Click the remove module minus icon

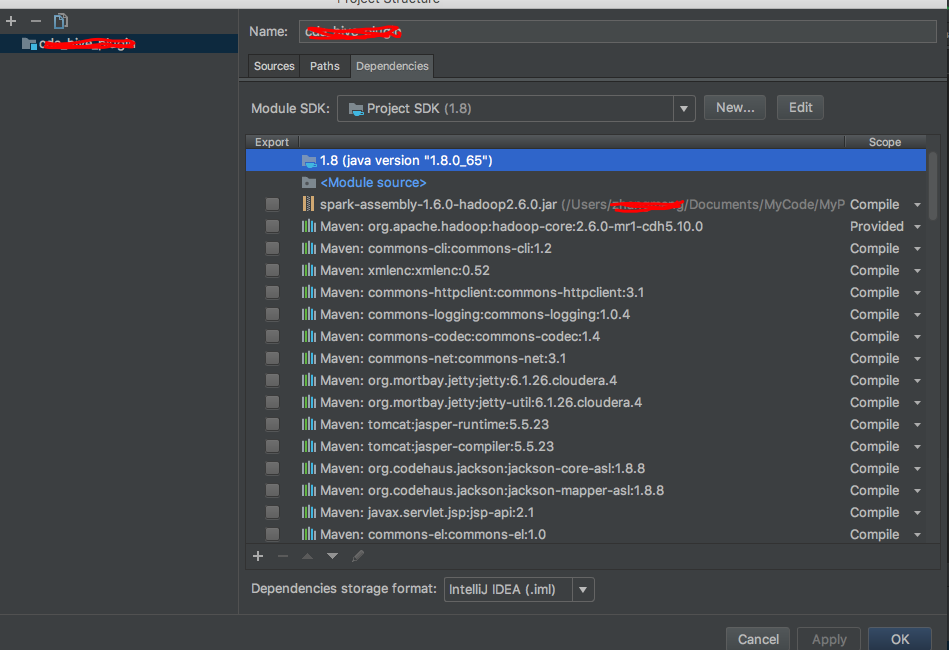coord(36,21)
